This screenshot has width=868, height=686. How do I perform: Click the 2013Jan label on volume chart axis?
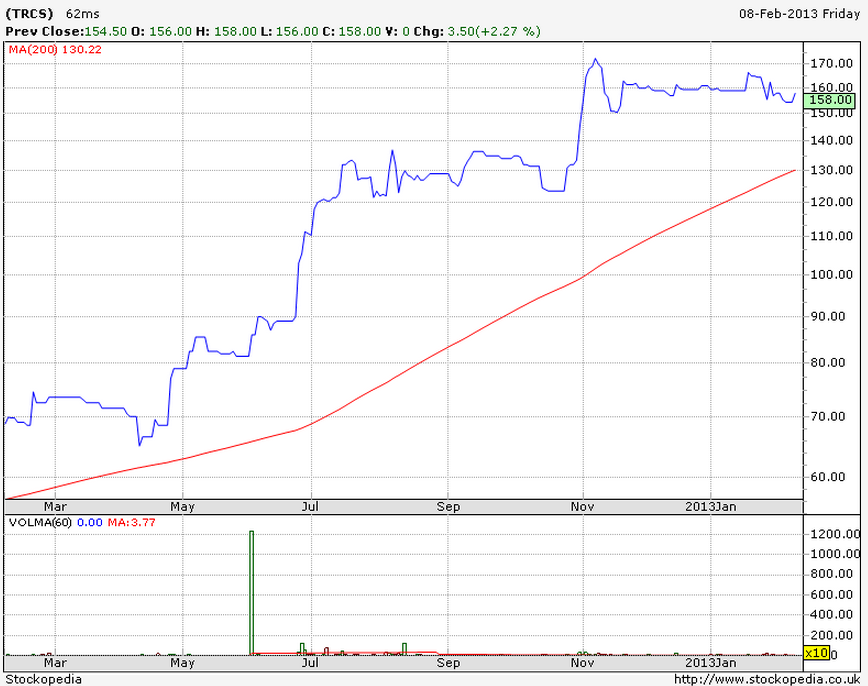711,663
